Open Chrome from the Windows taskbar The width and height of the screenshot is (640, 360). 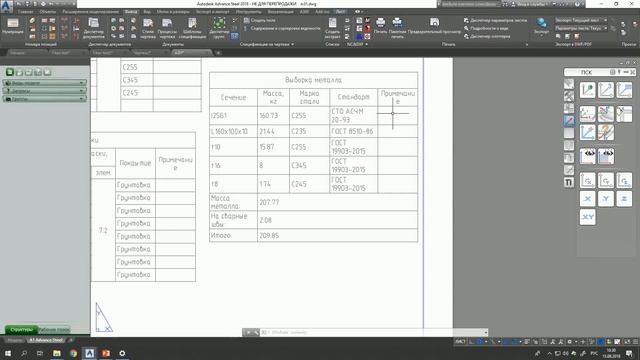click(73, 353)
